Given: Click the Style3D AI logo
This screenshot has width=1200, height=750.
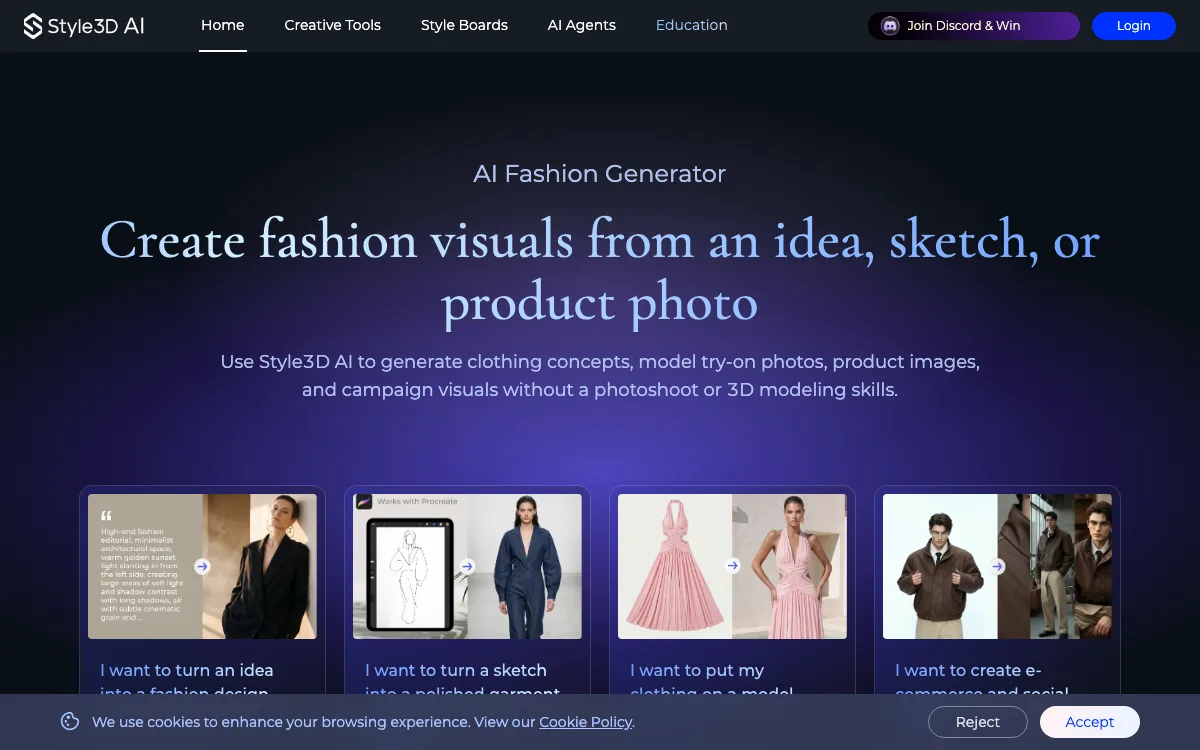Looking at the screenshot, I should (84, 26).
